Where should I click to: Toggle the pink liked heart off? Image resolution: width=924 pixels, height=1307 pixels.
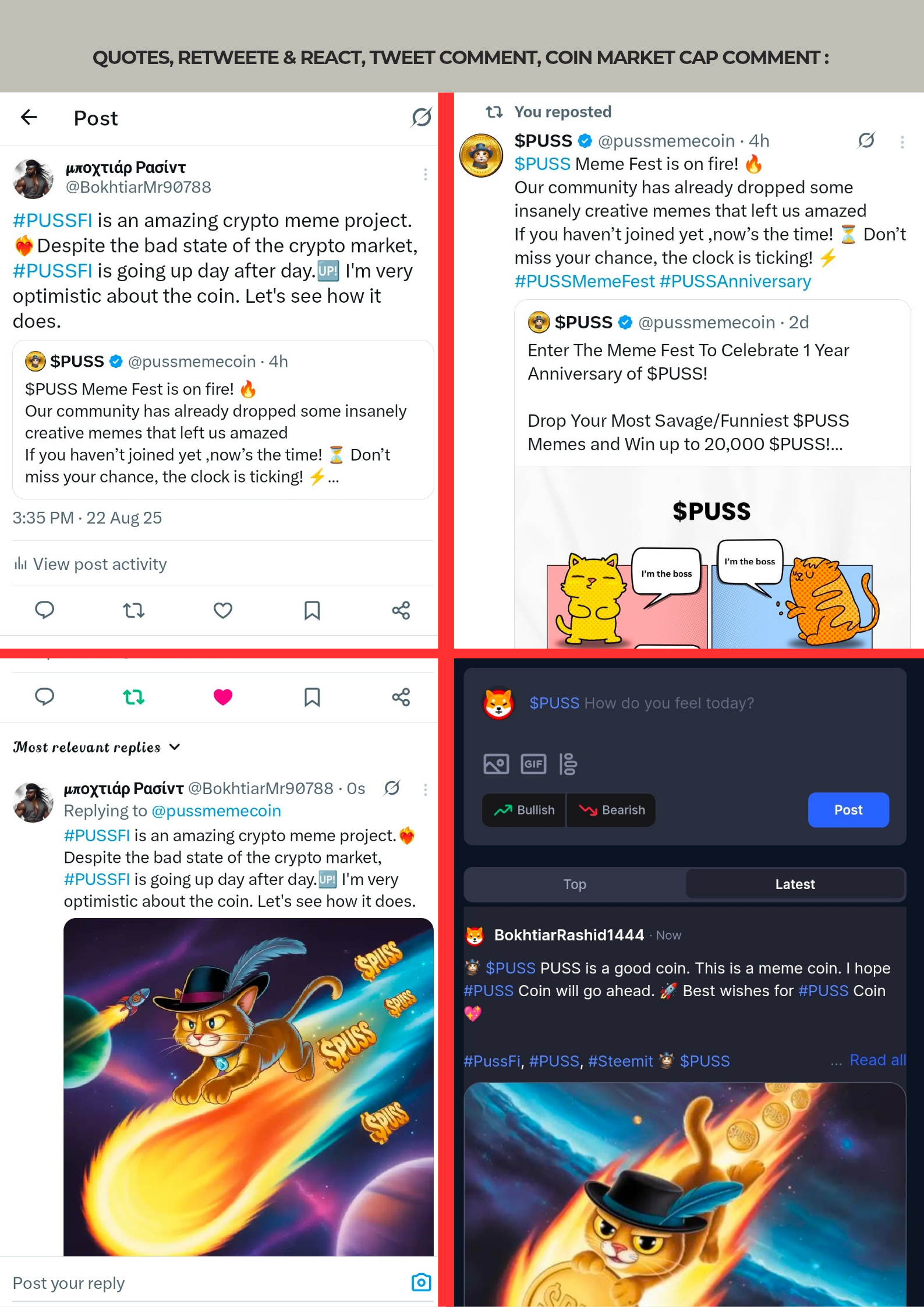[223, 697]
